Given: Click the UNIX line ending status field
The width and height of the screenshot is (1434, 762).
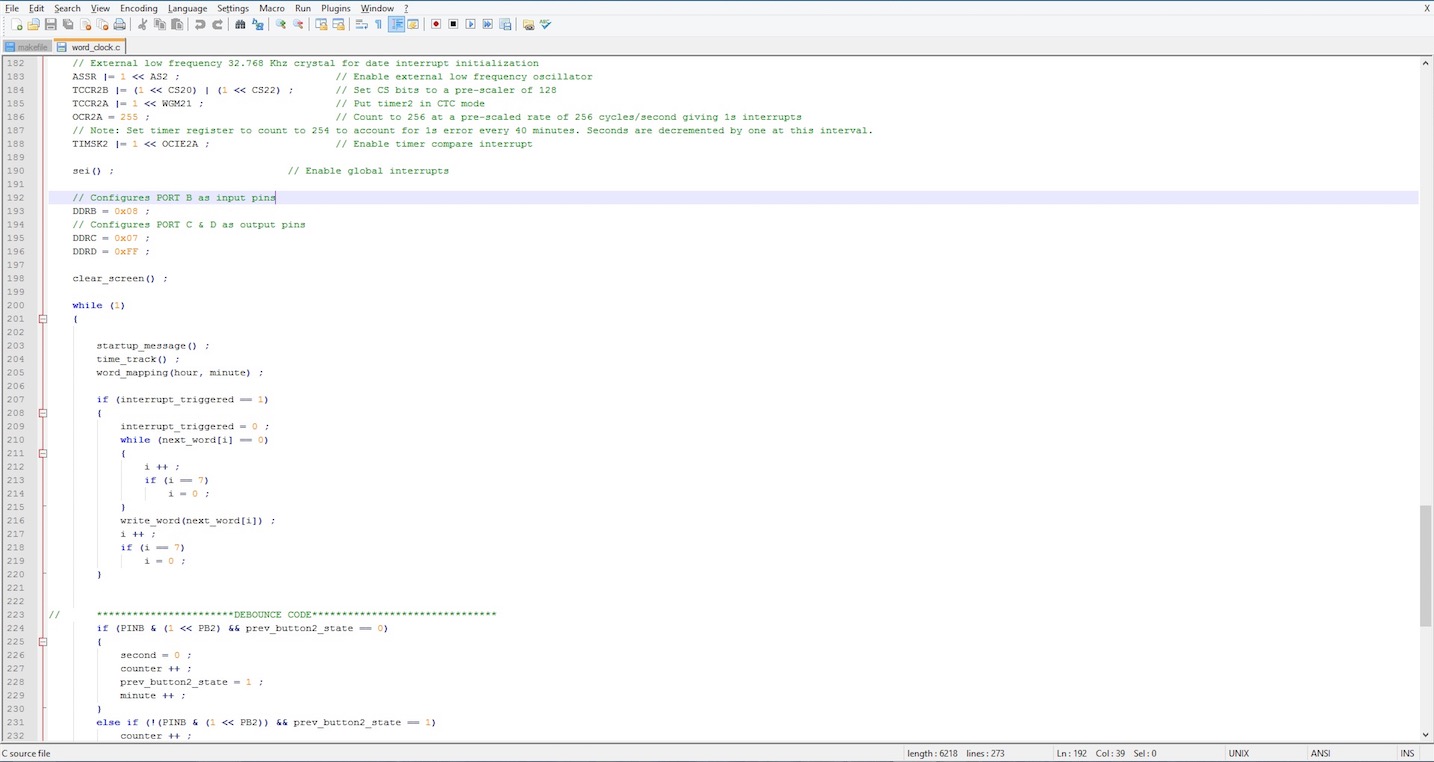Looking at the screenshot, I should (1238, 753).
